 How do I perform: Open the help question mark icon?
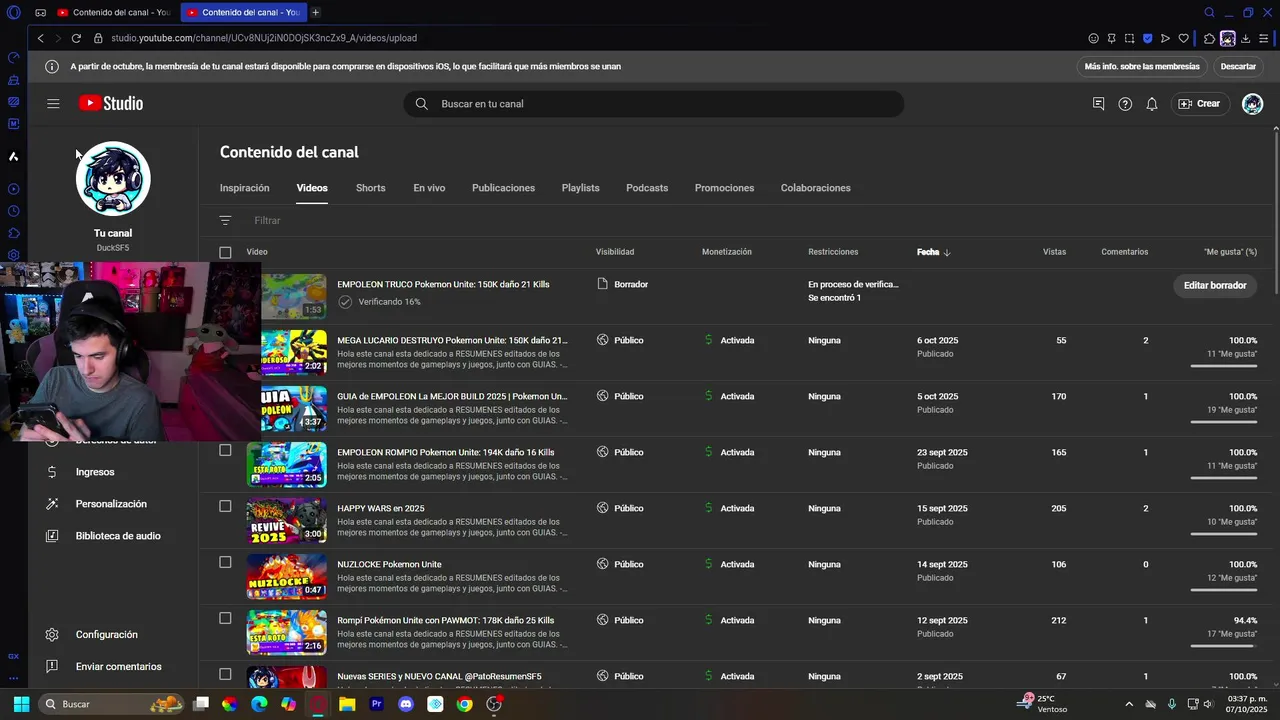(x=1125, y=104)
